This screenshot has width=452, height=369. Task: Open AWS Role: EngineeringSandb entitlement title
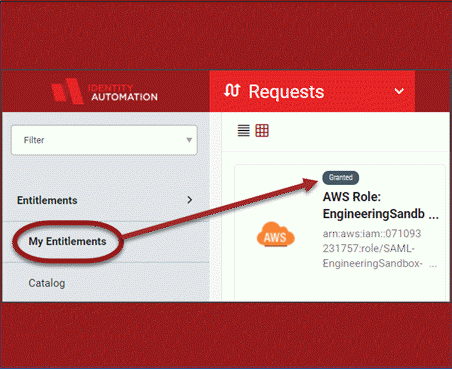click(381, 205)
